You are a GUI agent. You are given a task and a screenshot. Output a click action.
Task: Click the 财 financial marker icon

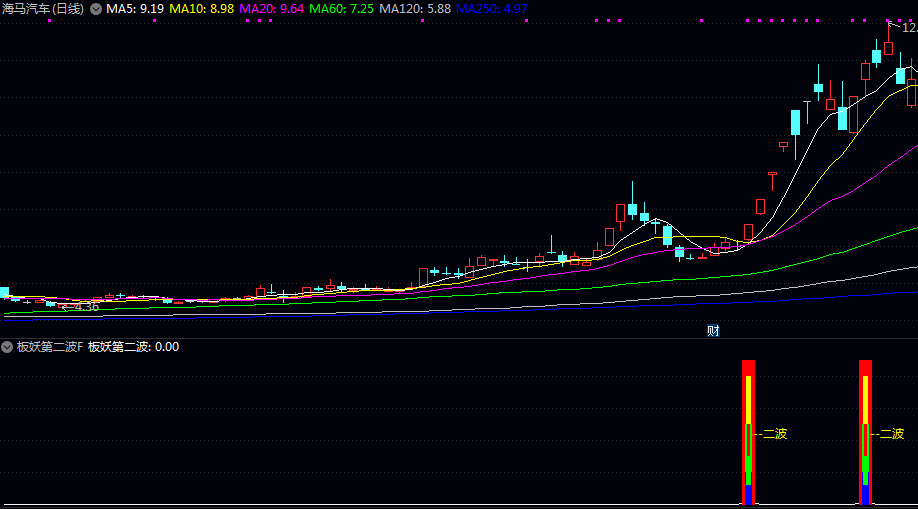pos(713,331)
